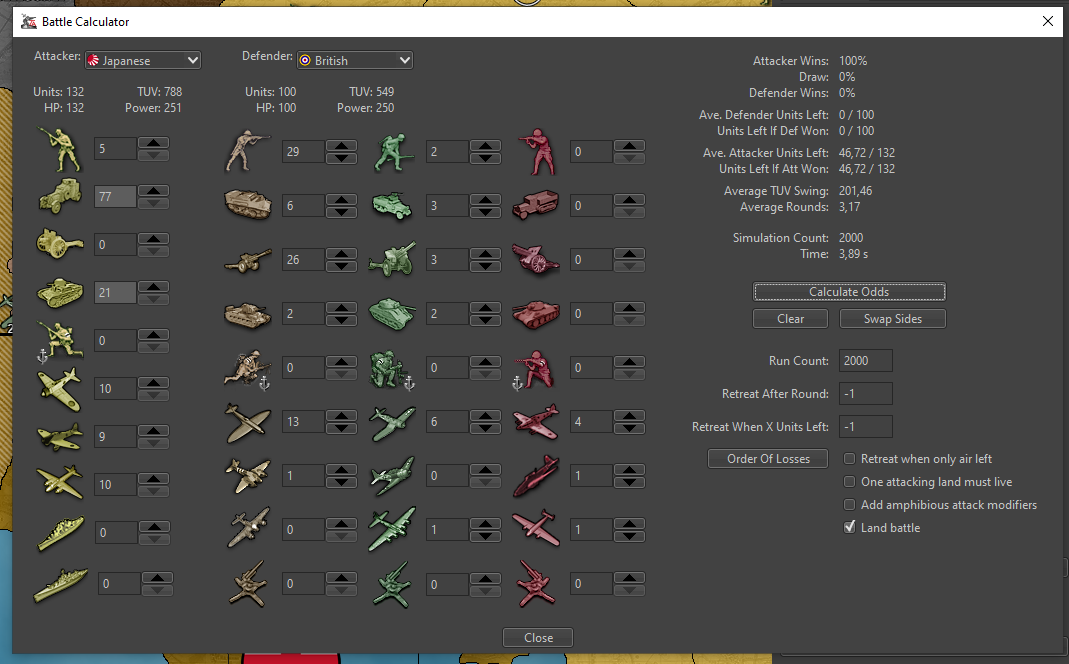Open the Defender nation dropdown
The image size is (1069, 664).
point(355,61)
